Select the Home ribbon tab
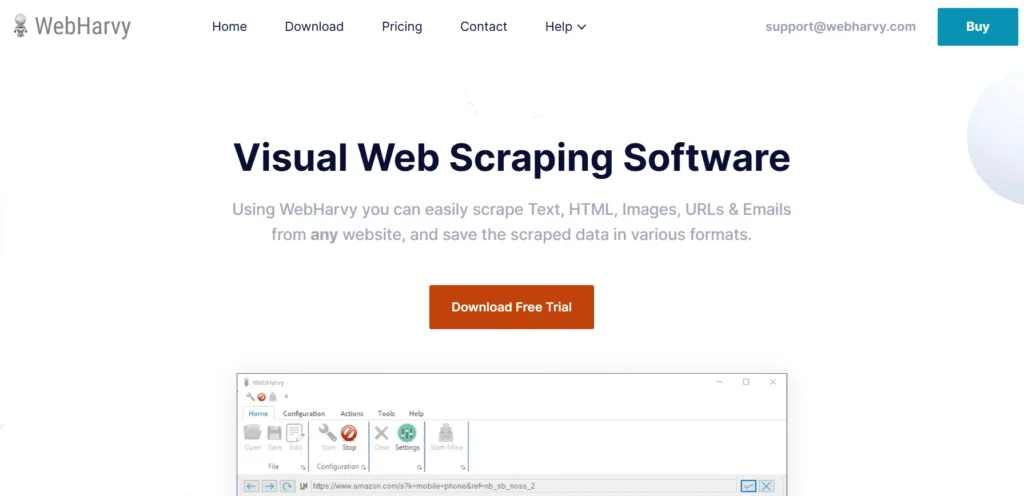Screen dimensions: 1024x496 [258, 414]
